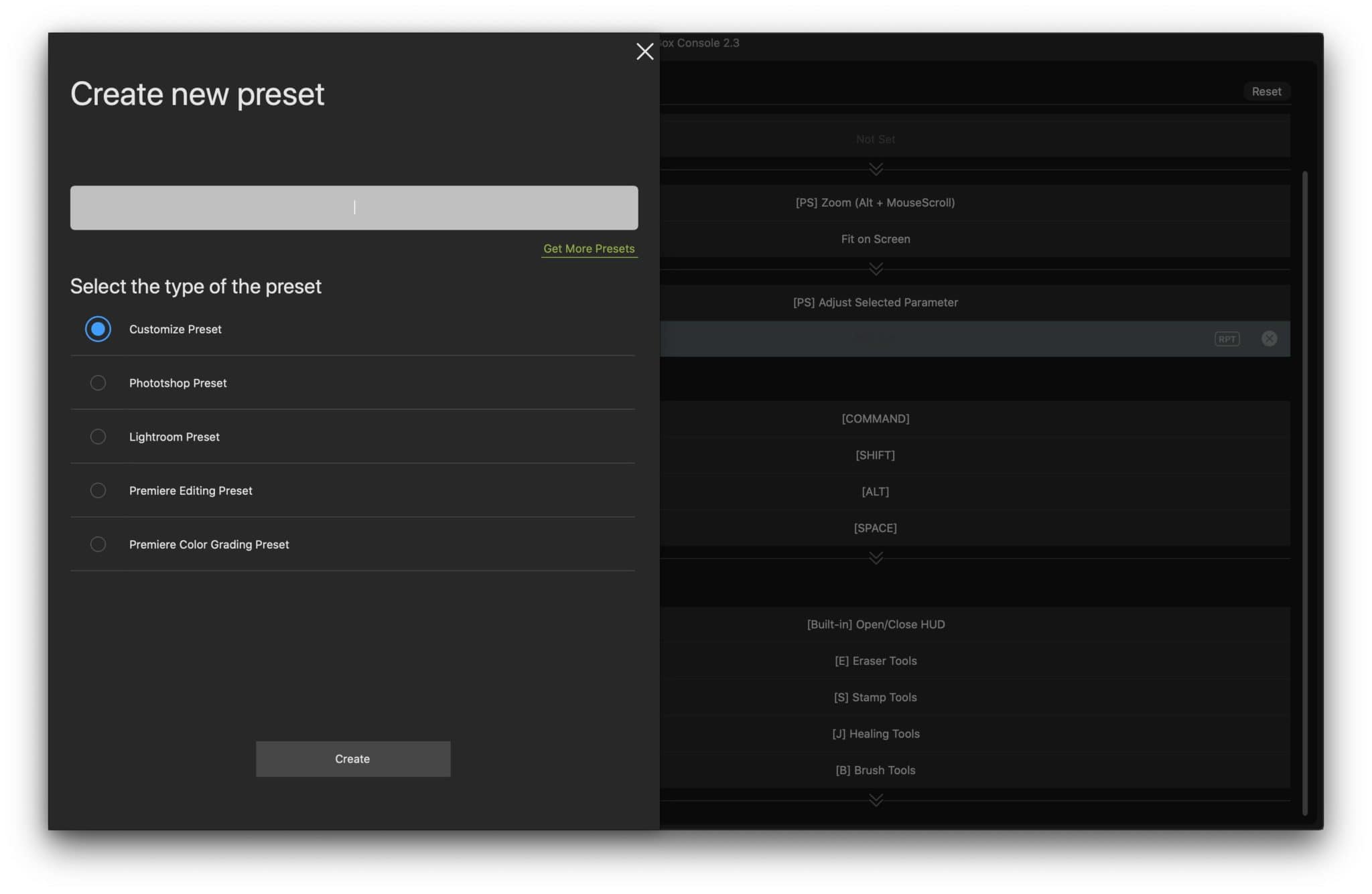1372x894 pixels.
Task: Expand the chevron under Fit on Screen
Action: click(x=876, y=269)
